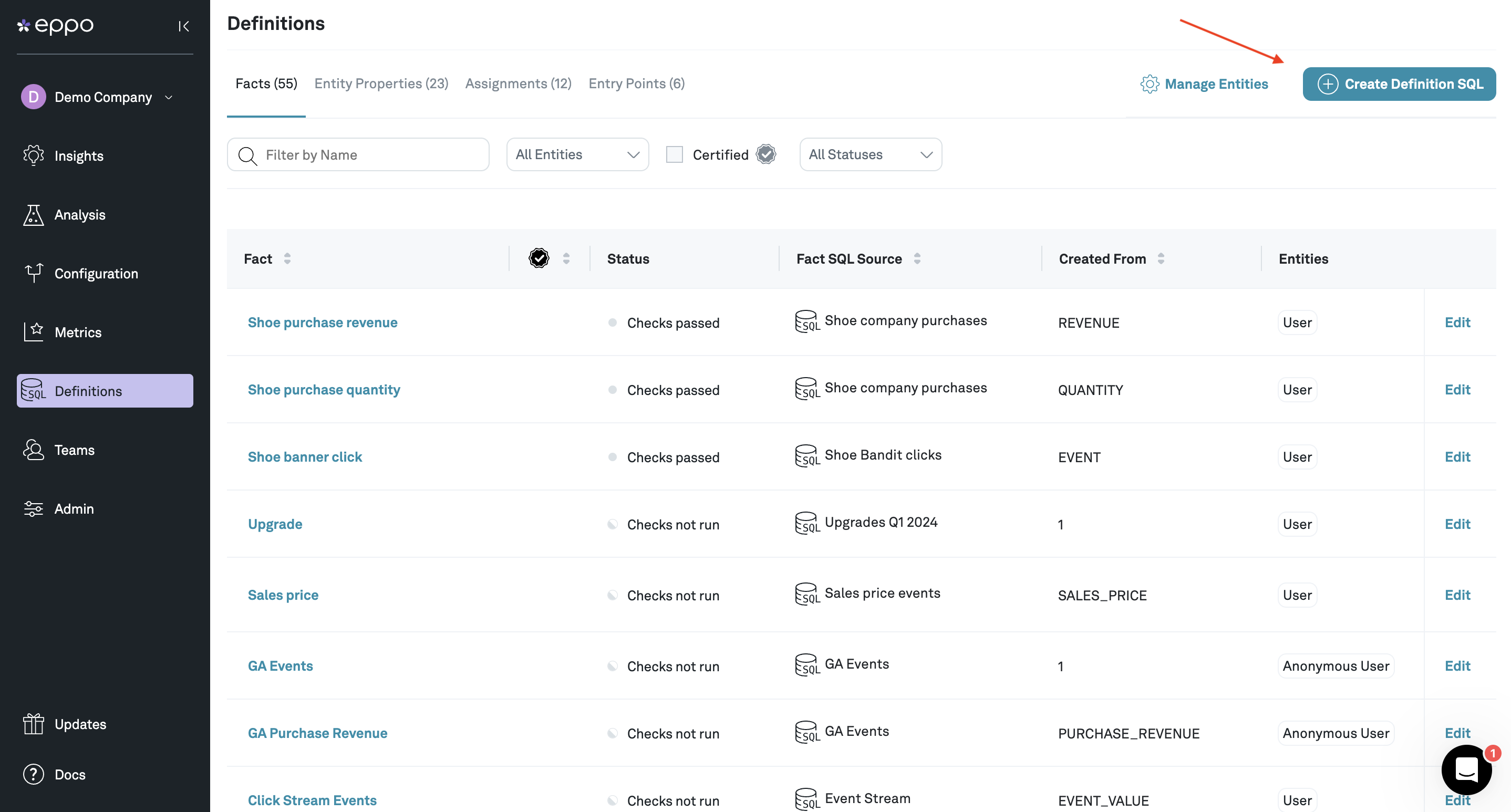
Task: Switch to Assignments (12) tab
Action: 519,84
